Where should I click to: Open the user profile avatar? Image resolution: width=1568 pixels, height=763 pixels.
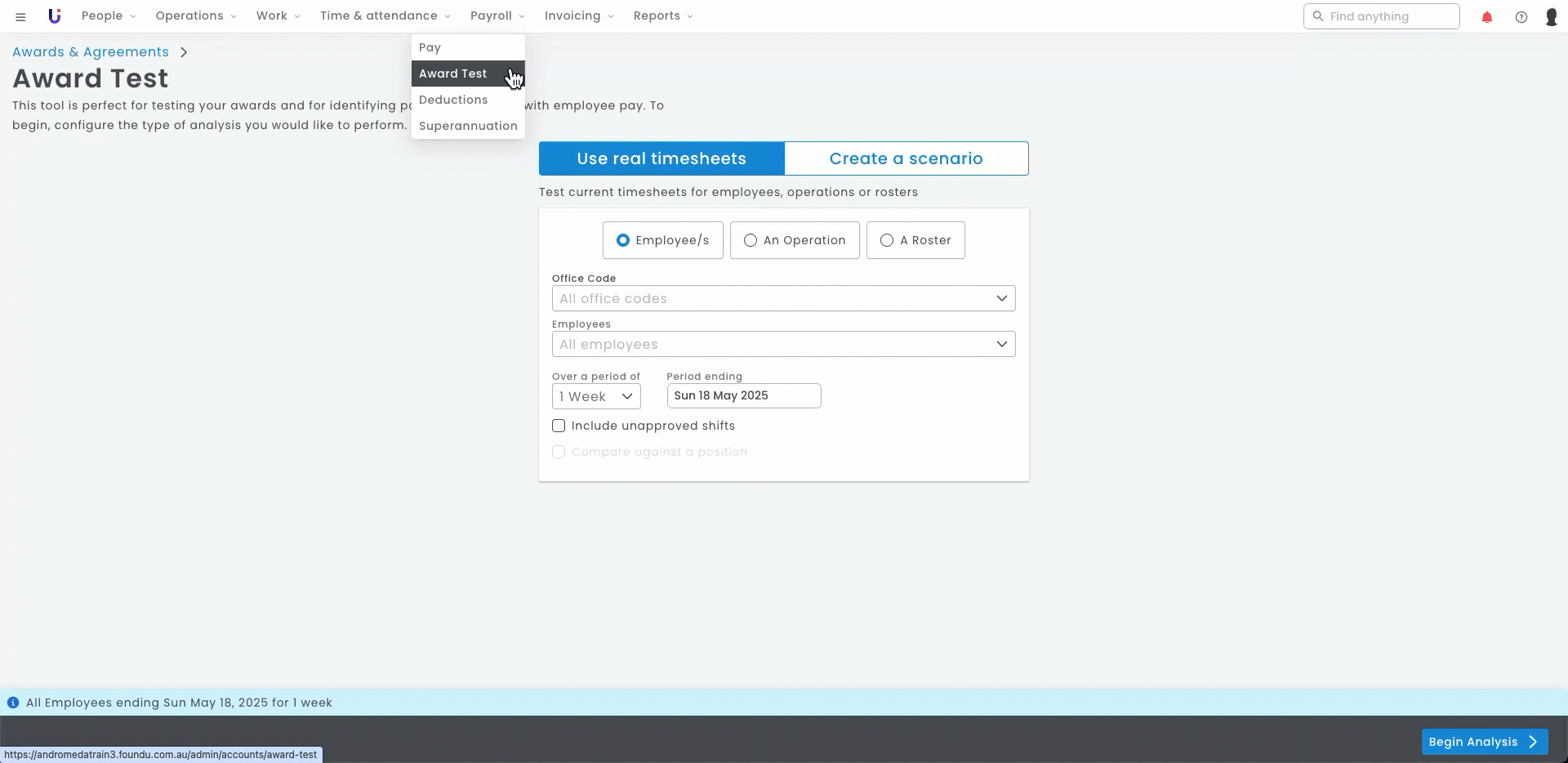1551,17
